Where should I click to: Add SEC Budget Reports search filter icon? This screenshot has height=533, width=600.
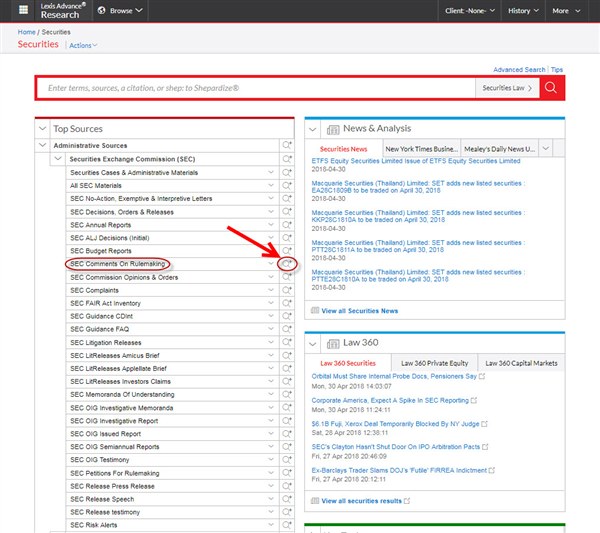(287, 251)
